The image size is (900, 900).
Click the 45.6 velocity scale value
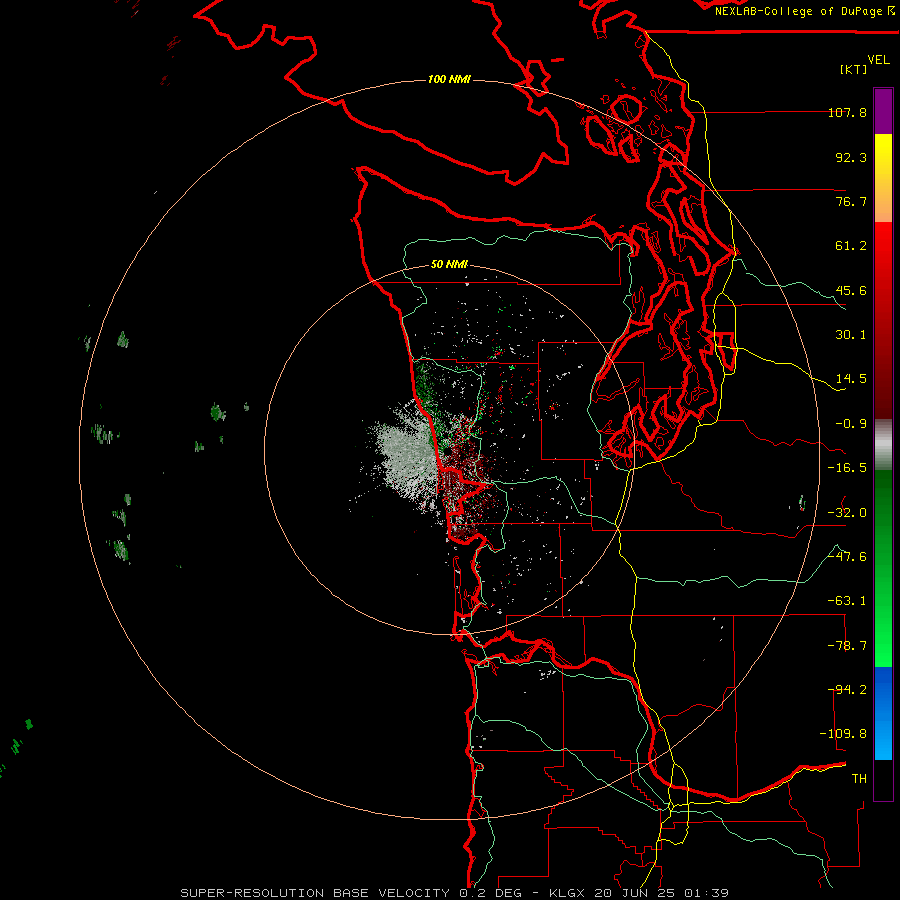coord(851,290)
